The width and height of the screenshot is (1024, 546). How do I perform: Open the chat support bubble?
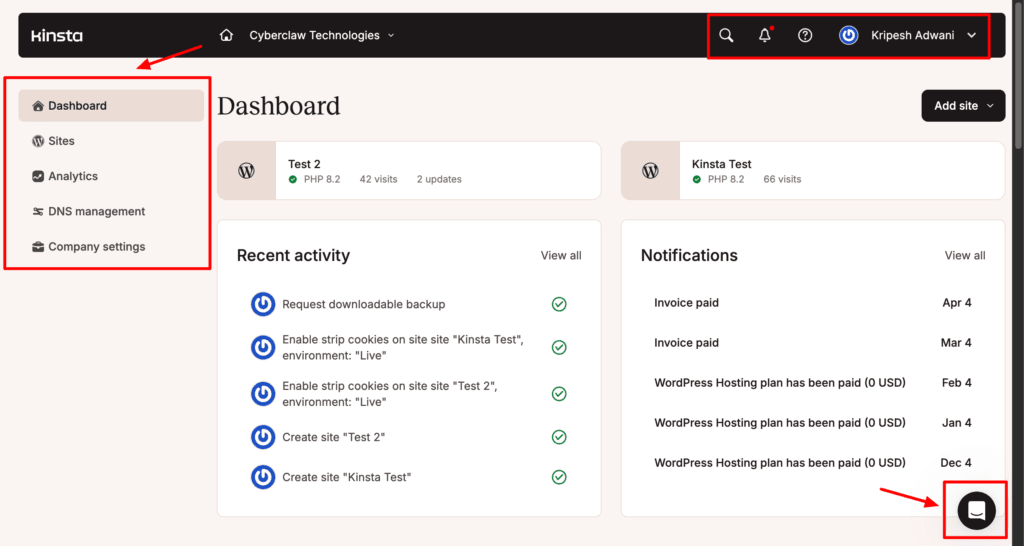click(976, 510)
